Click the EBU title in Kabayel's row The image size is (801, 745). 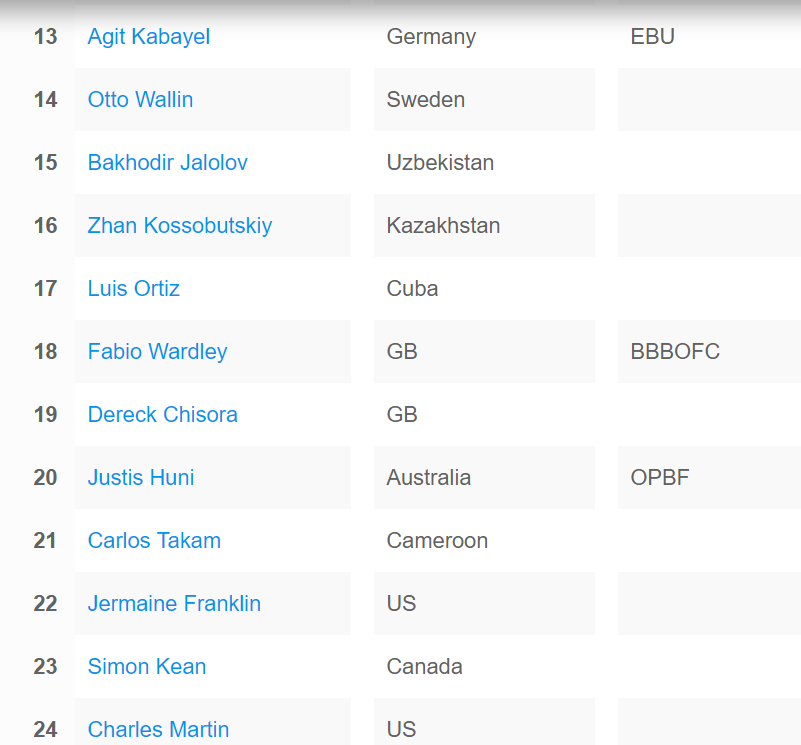[652, 37]
